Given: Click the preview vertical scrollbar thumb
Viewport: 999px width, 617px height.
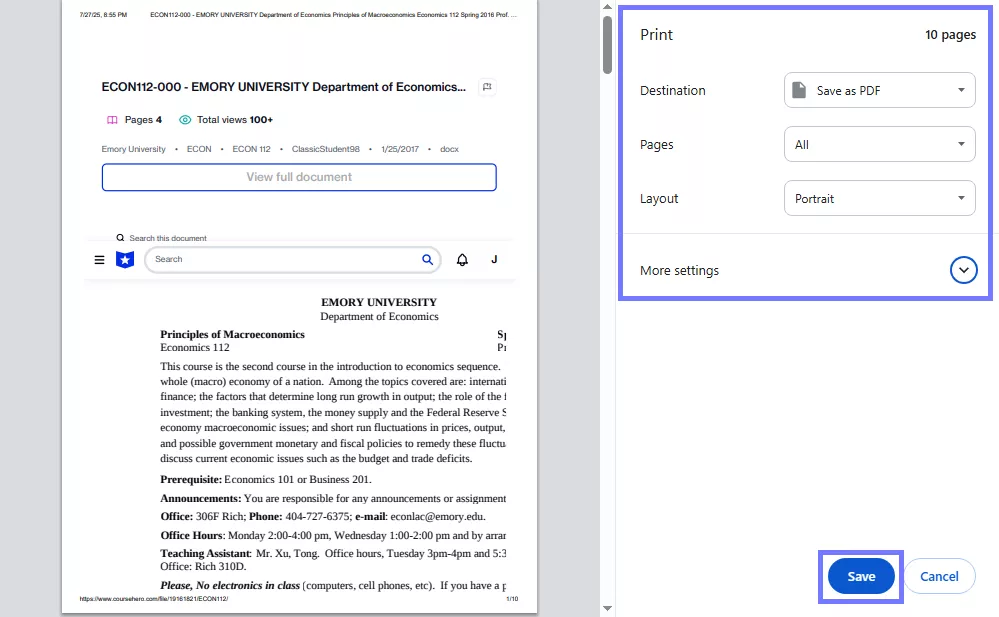Looking at the screenshot, I should pos(607,45).
